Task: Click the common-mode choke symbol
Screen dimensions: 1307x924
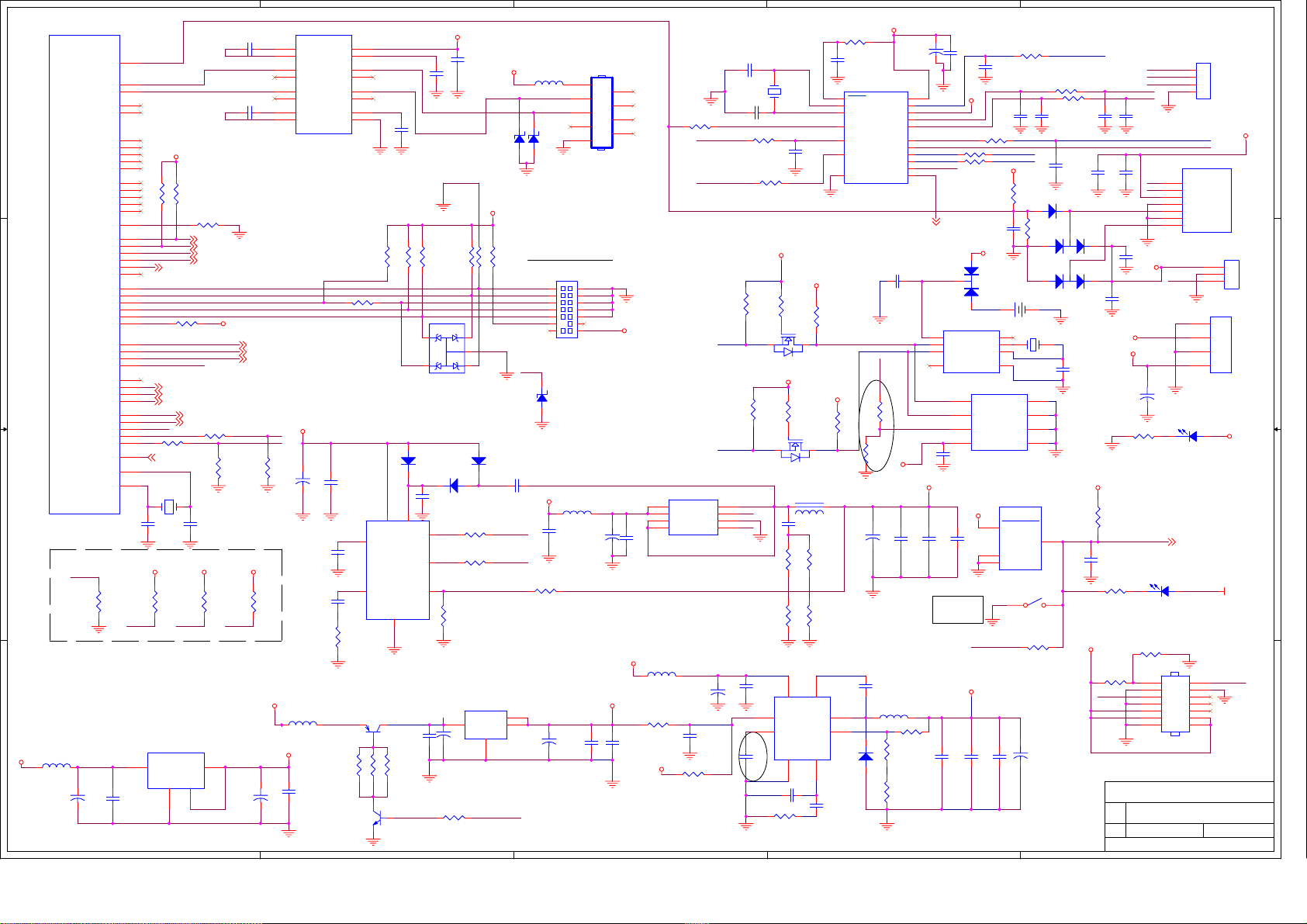Action: tap(809, 508)
